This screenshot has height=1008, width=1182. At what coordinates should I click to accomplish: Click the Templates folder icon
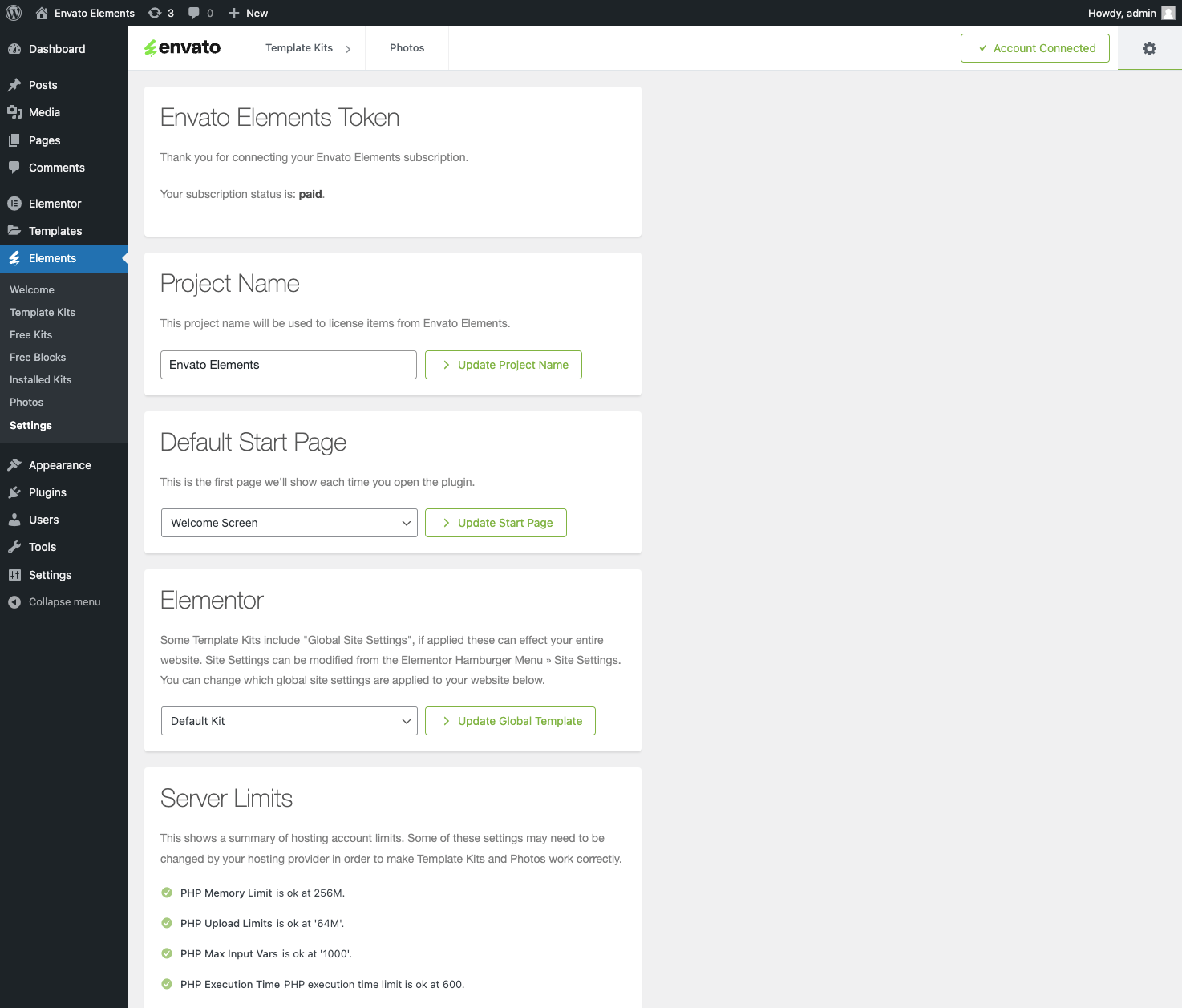pos(14,231)
